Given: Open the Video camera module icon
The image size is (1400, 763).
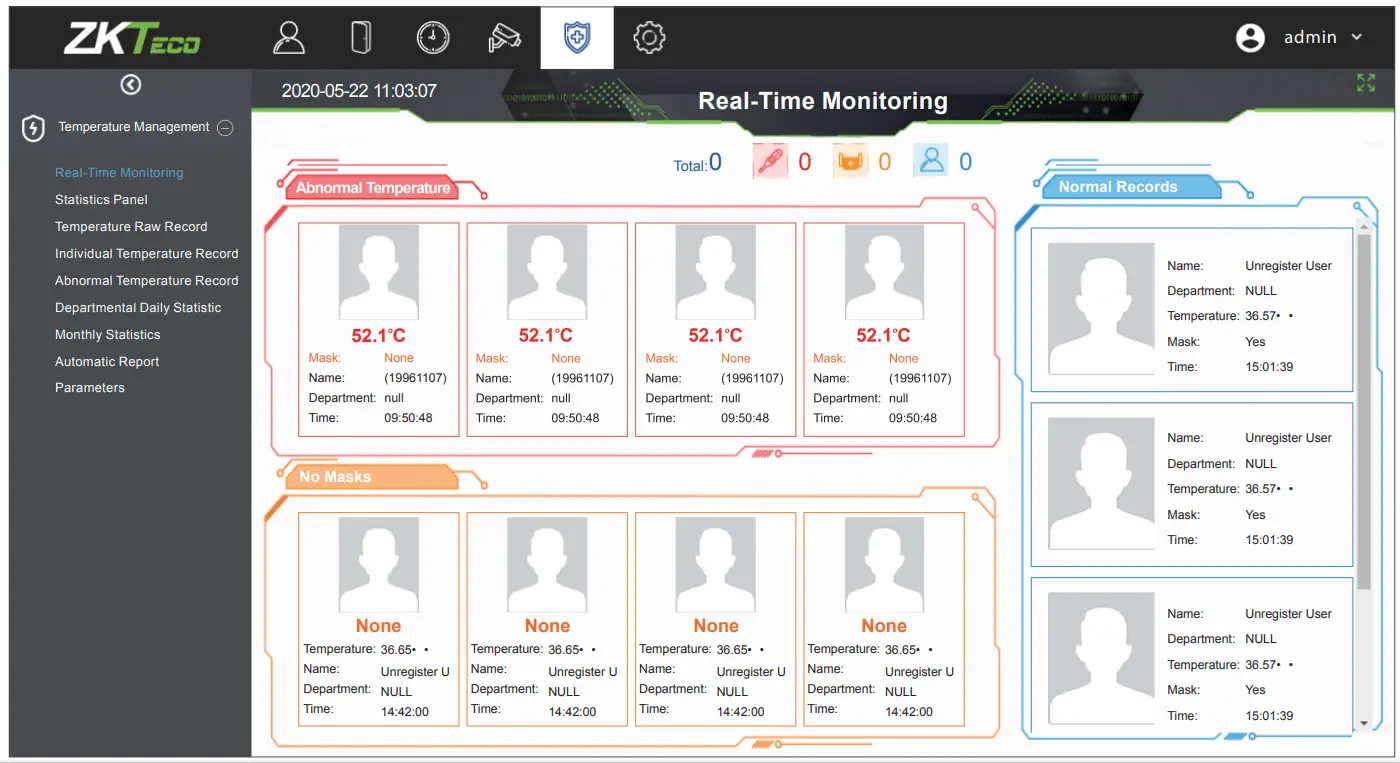Looking at the screenshot, I should click(505, 38).
